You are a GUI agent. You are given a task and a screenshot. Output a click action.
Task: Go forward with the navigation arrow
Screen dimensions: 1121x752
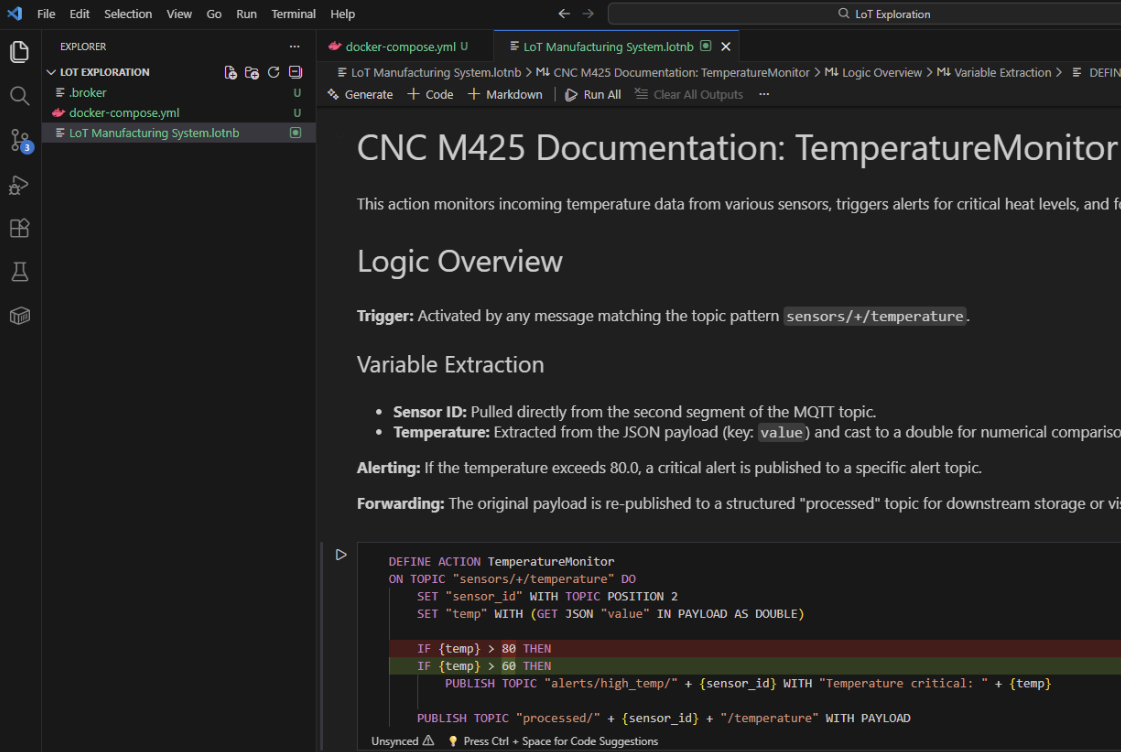point(588,14)
